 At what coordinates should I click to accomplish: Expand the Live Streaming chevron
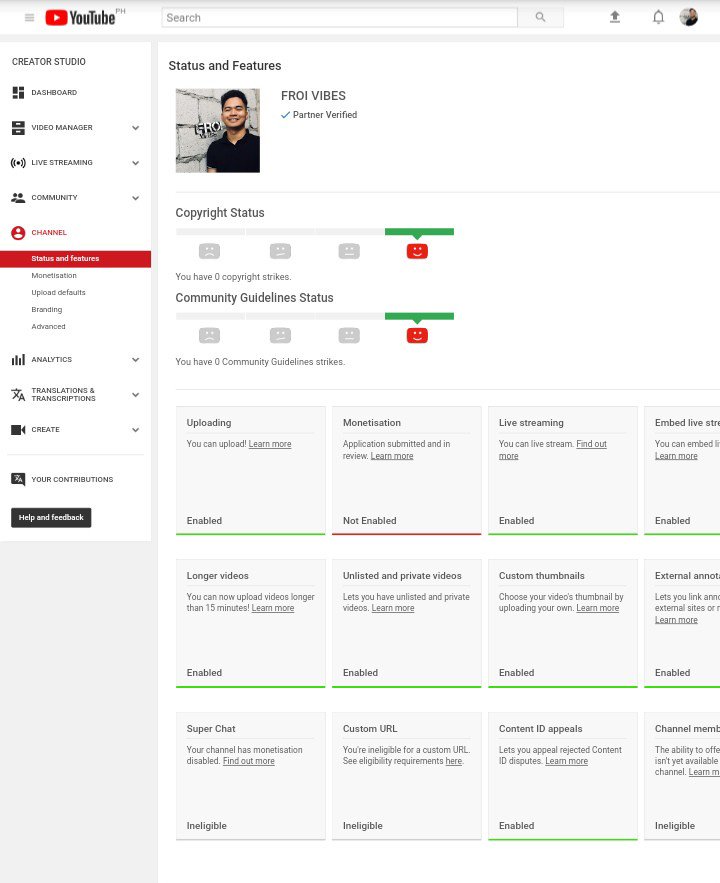pos(136,163)
